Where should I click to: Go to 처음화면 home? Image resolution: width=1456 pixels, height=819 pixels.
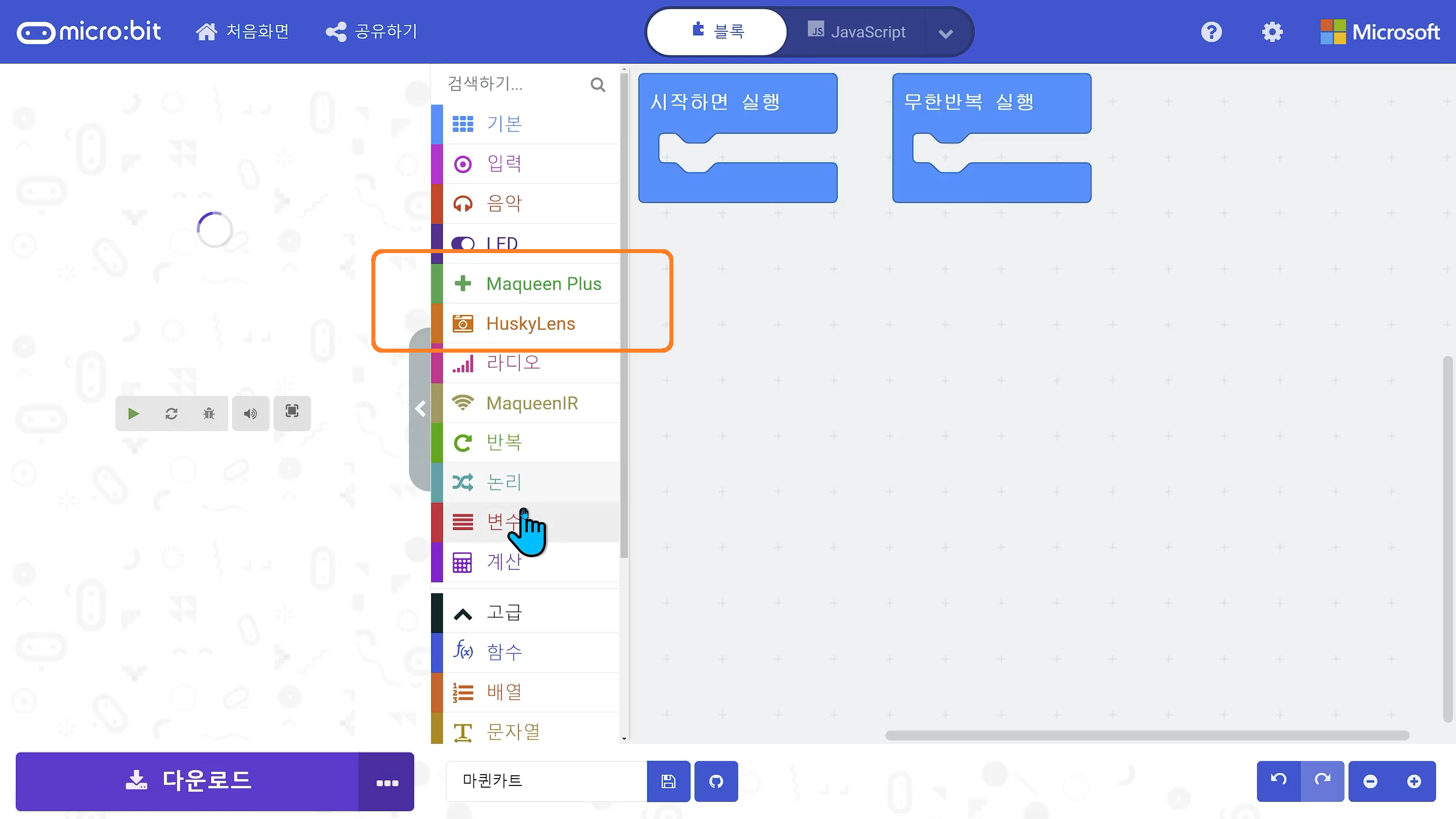click(x=242, y=31)
